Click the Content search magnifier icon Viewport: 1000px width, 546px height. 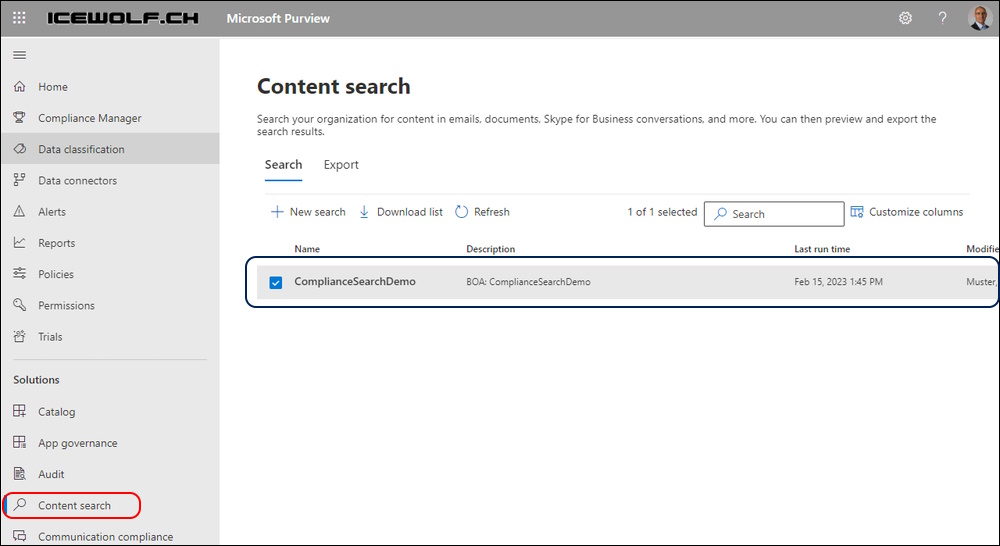pyautogui.click(x=20, y=505)
